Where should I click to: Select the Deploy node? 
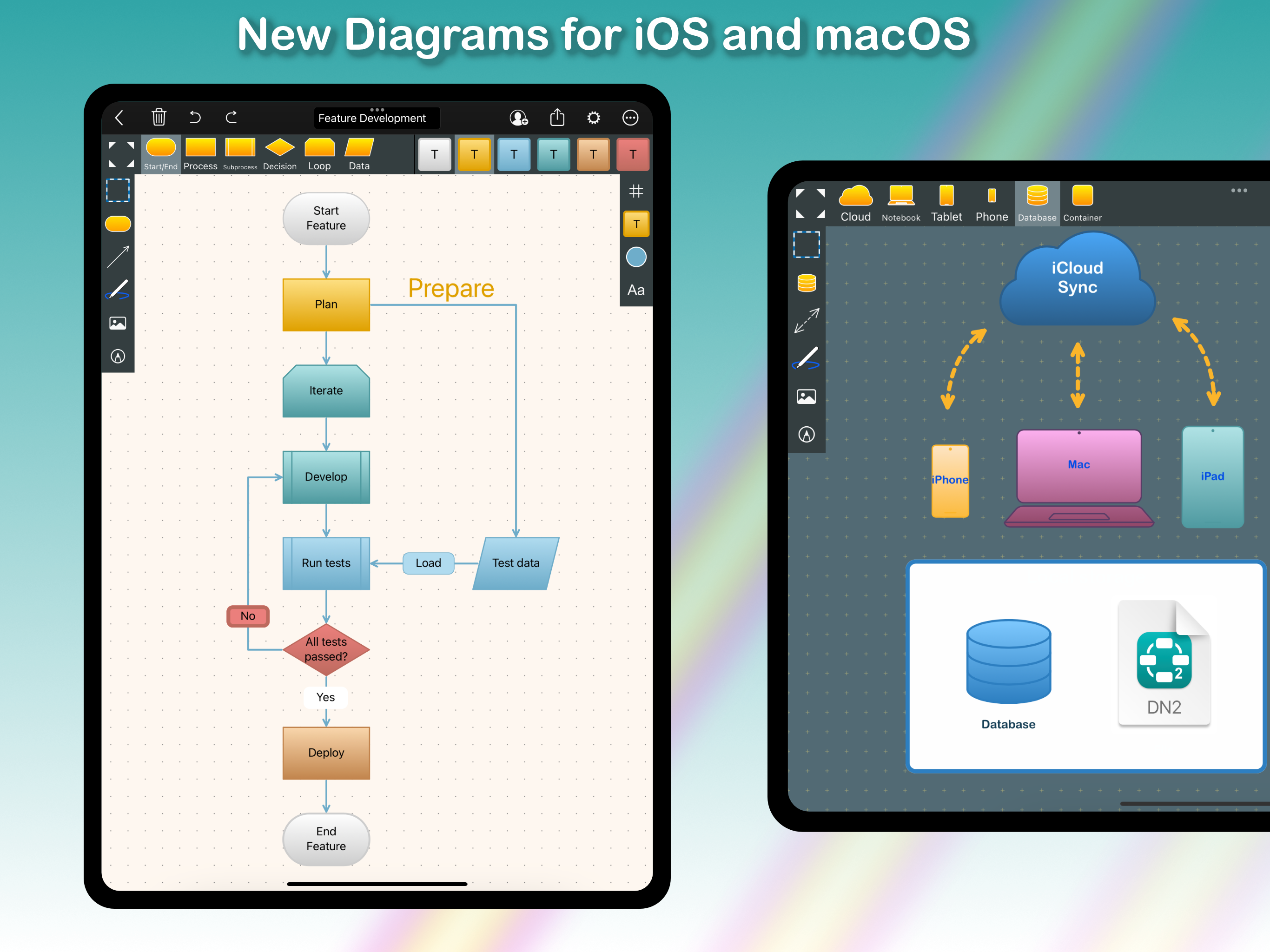(x=326, y=753)
